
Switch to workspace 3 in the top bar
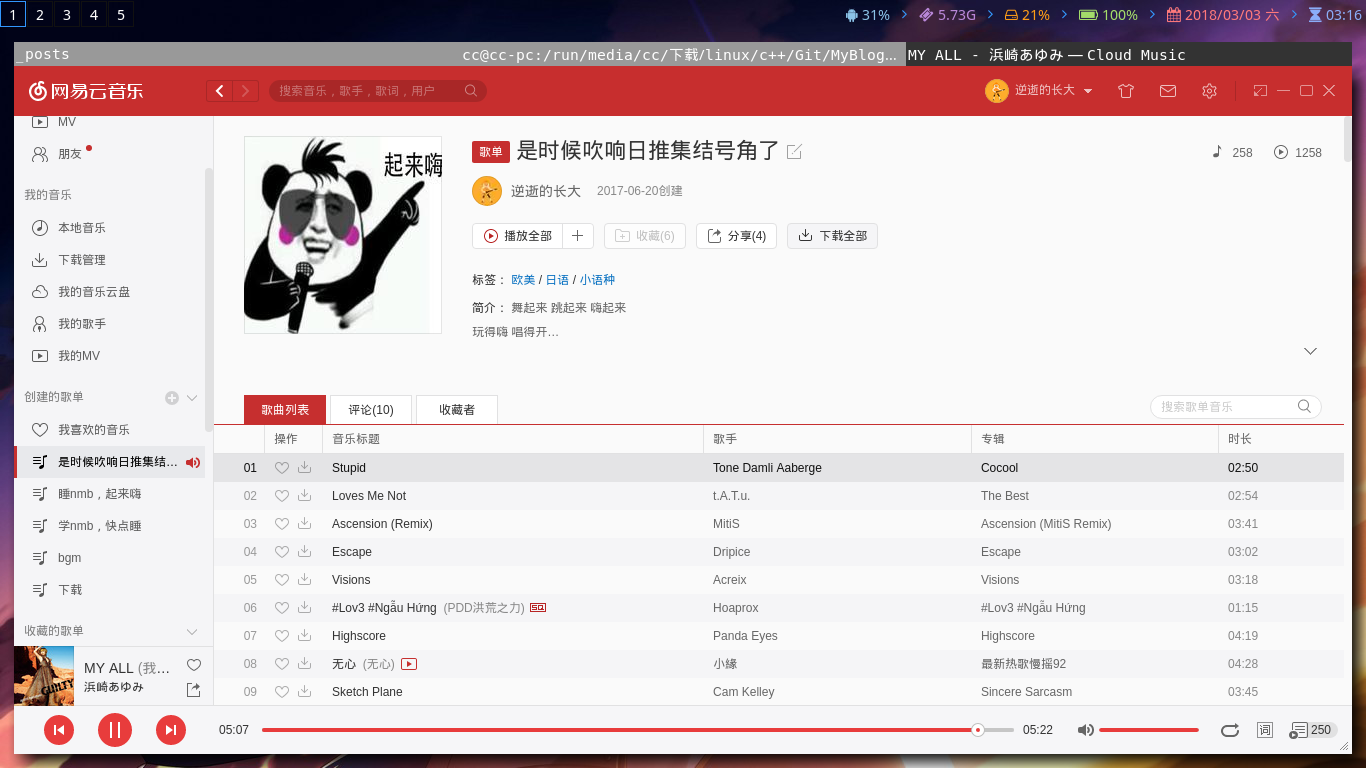(66, 15)
